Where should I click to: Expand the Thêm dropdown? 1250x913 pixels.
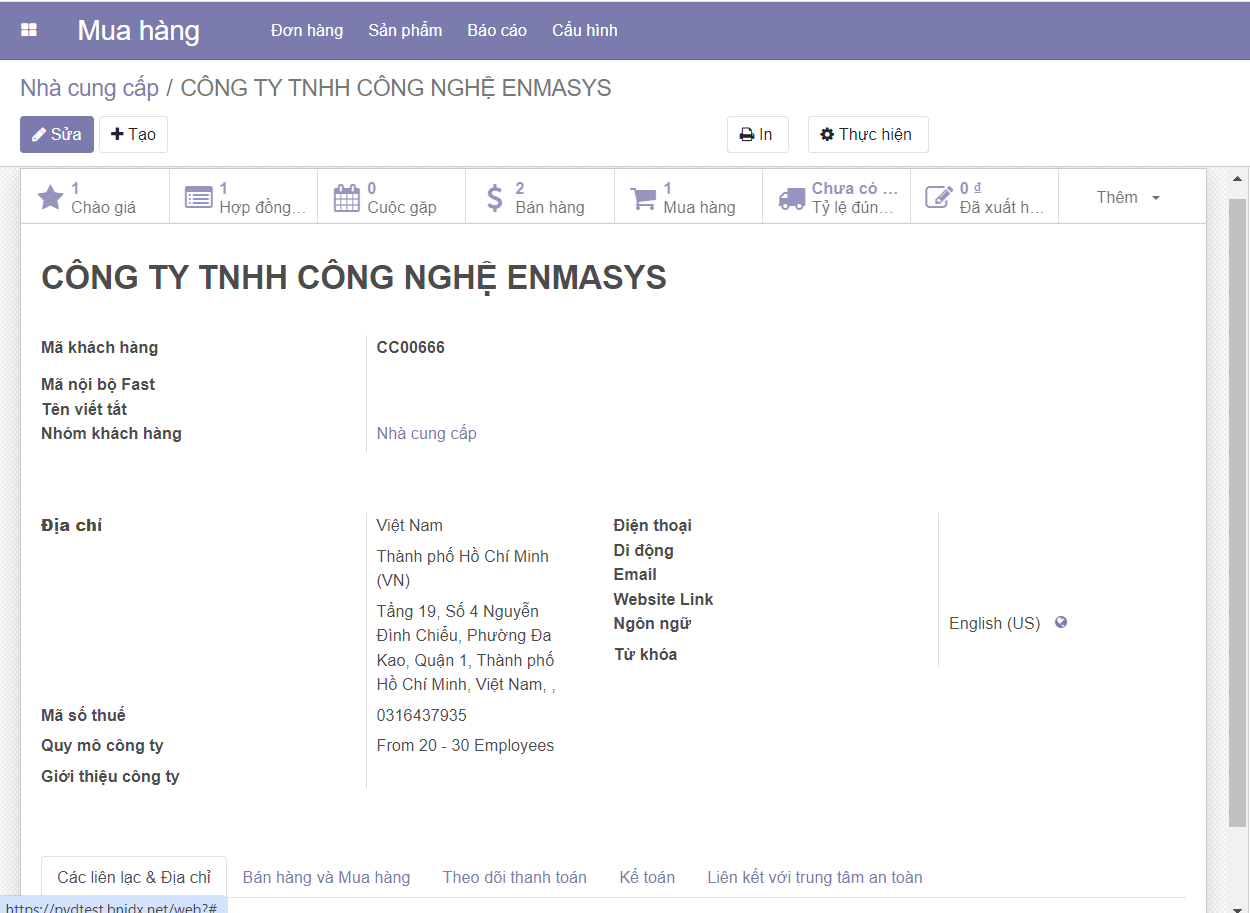pyautogui.click(x=1128, y=197)
